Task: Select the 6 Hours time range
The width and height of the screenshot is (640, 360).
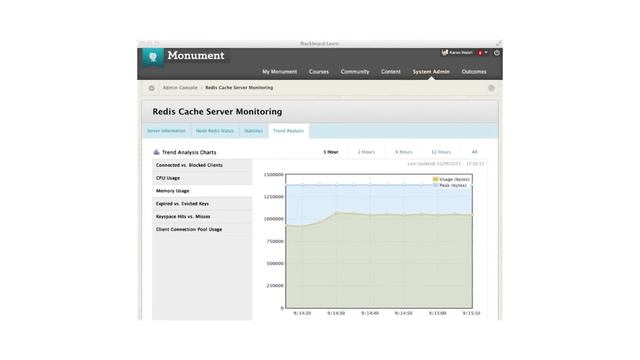Action: point(404,152)
